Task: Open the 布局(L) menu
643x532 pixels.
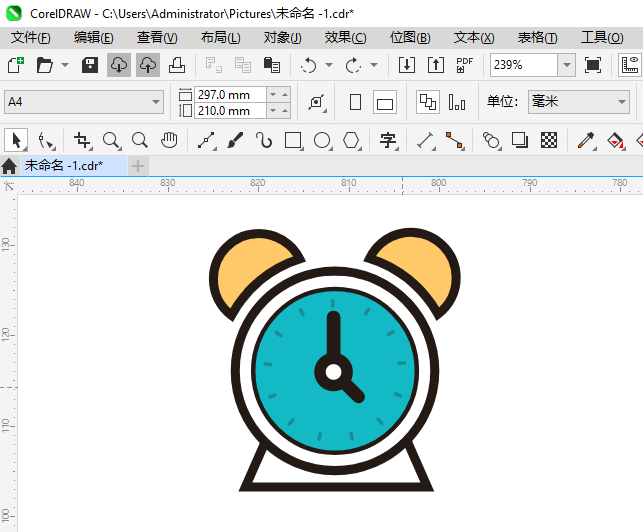Action: coord(221,38)
